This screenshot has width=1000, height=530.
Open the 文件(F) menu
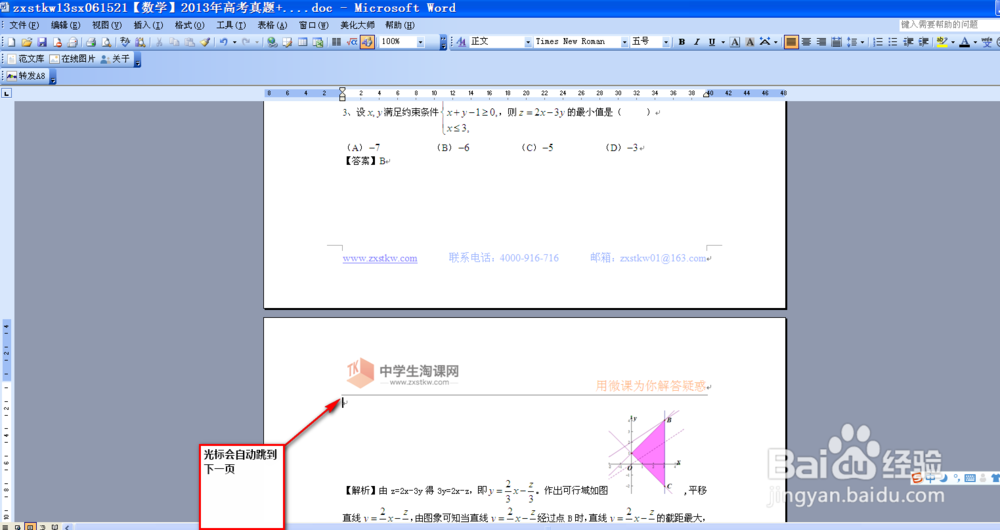(24, 25)
